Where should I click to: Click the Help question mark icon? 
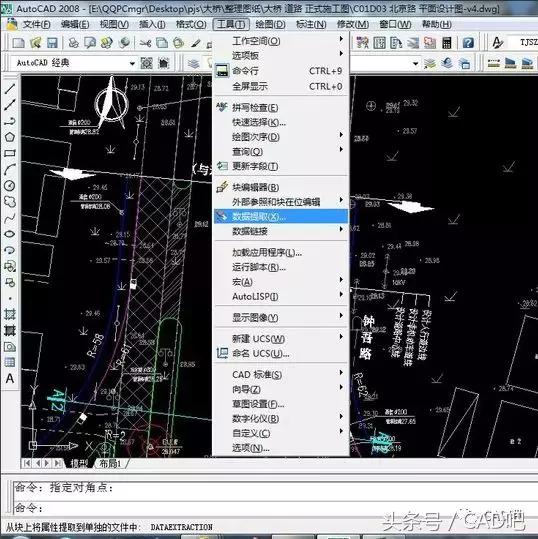coord(468,43)
